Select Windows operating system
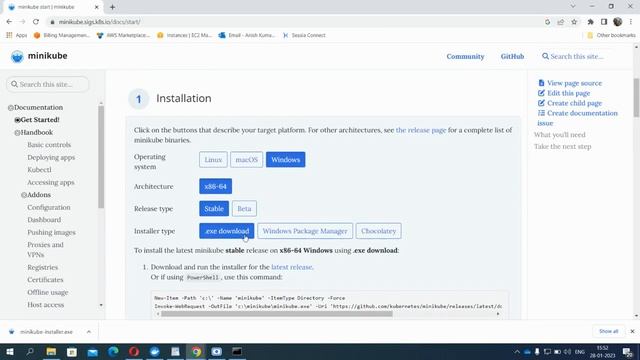640x360 pixels. pos(285,160)
